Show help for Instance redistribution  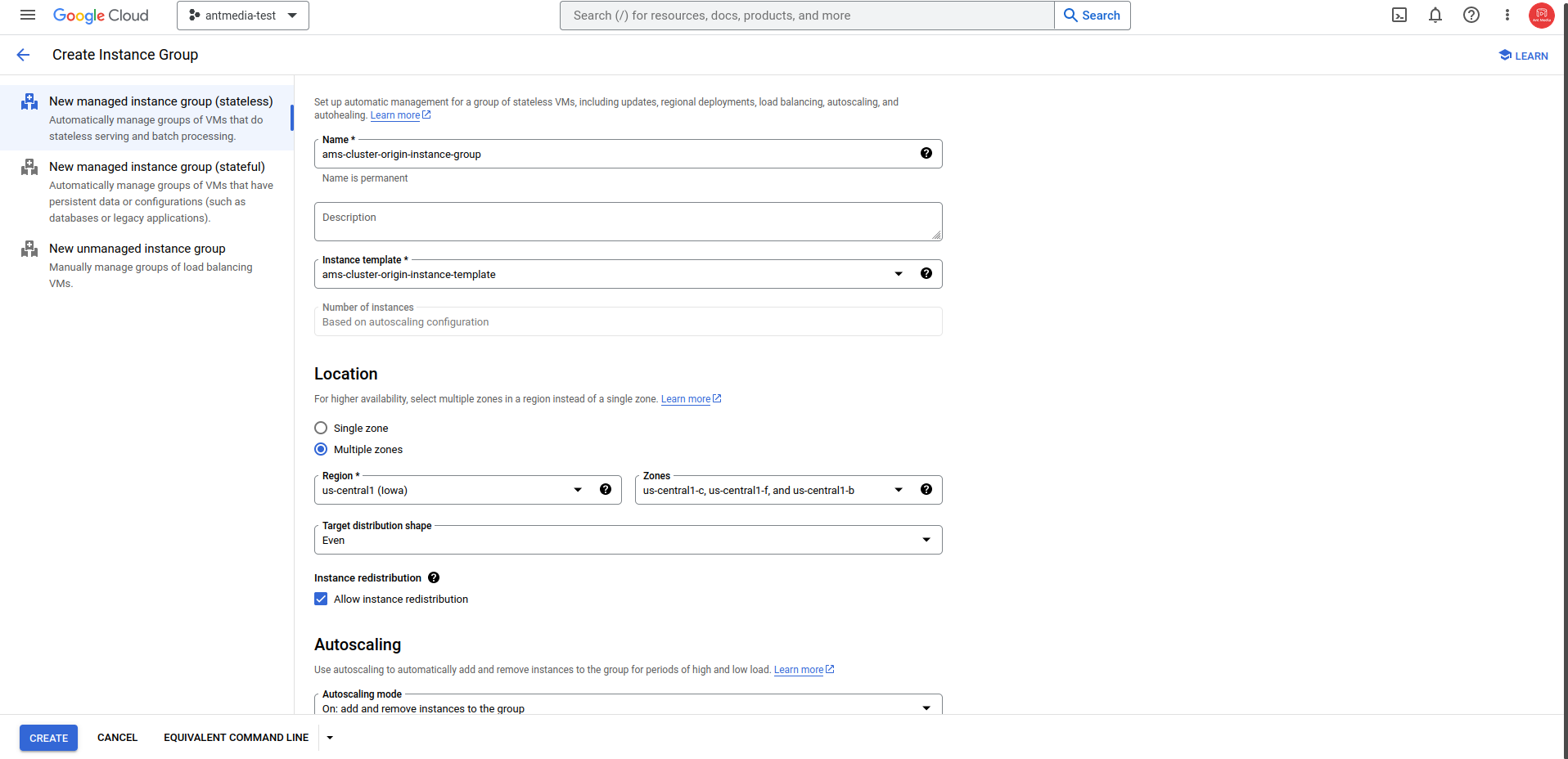(x=434, y=577)
